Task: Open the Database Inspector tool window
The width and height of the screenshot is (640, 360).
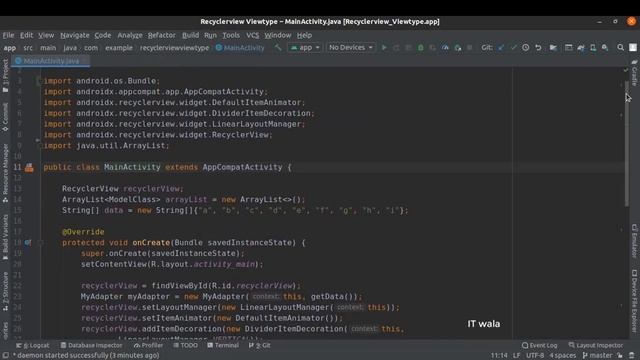Action: pyautogui.click(x=91, y=345)
